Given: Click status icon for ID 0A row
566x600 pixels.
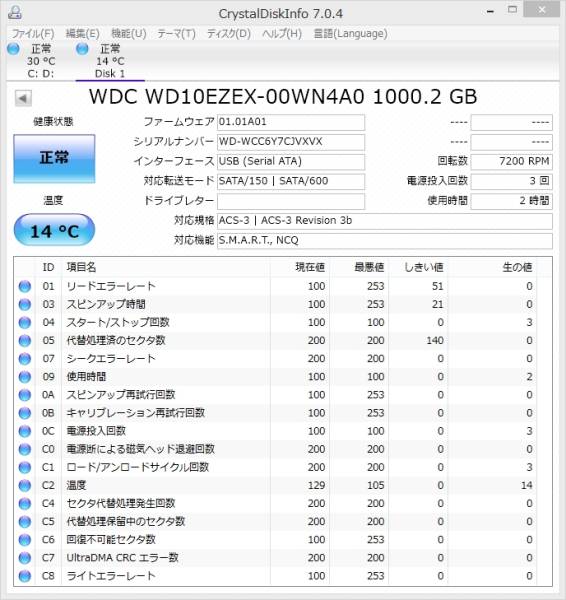Looking at the screenshot, I should click(25, 395).
